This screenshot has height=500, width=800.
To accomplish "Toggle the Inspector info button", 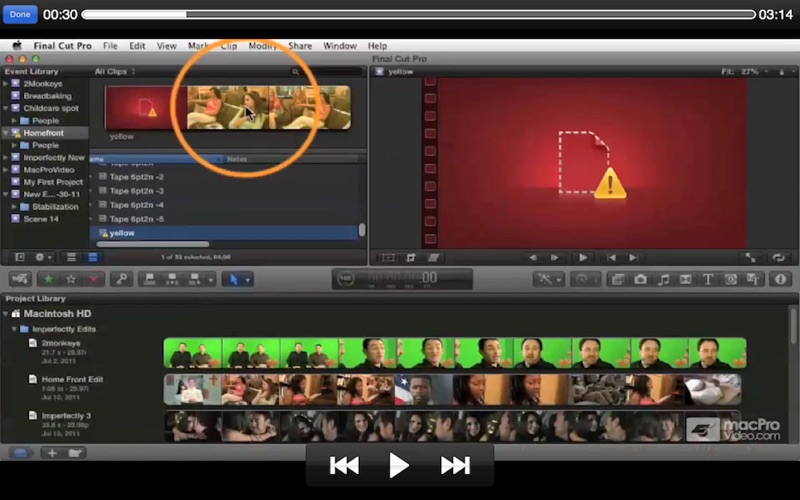I will point(781,279).
